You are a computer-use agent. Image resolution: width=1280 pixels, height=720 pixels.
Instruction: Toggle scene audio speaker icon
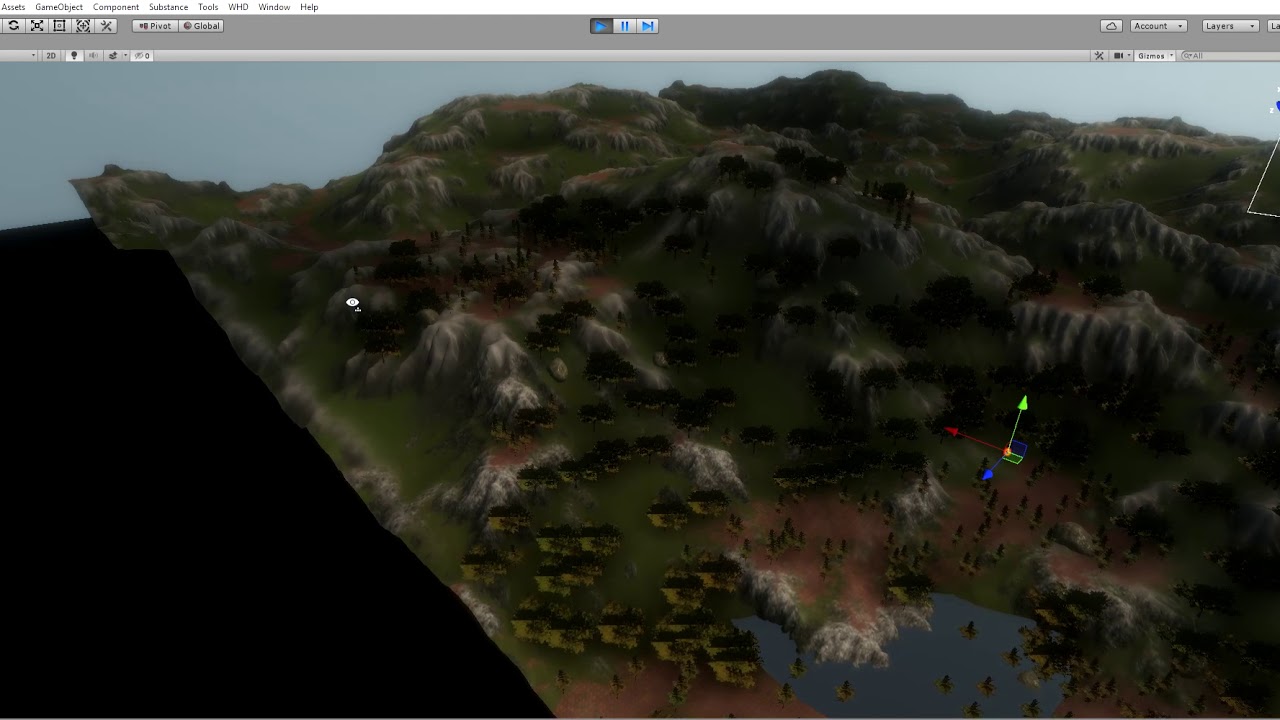click(x=93, y=56)
